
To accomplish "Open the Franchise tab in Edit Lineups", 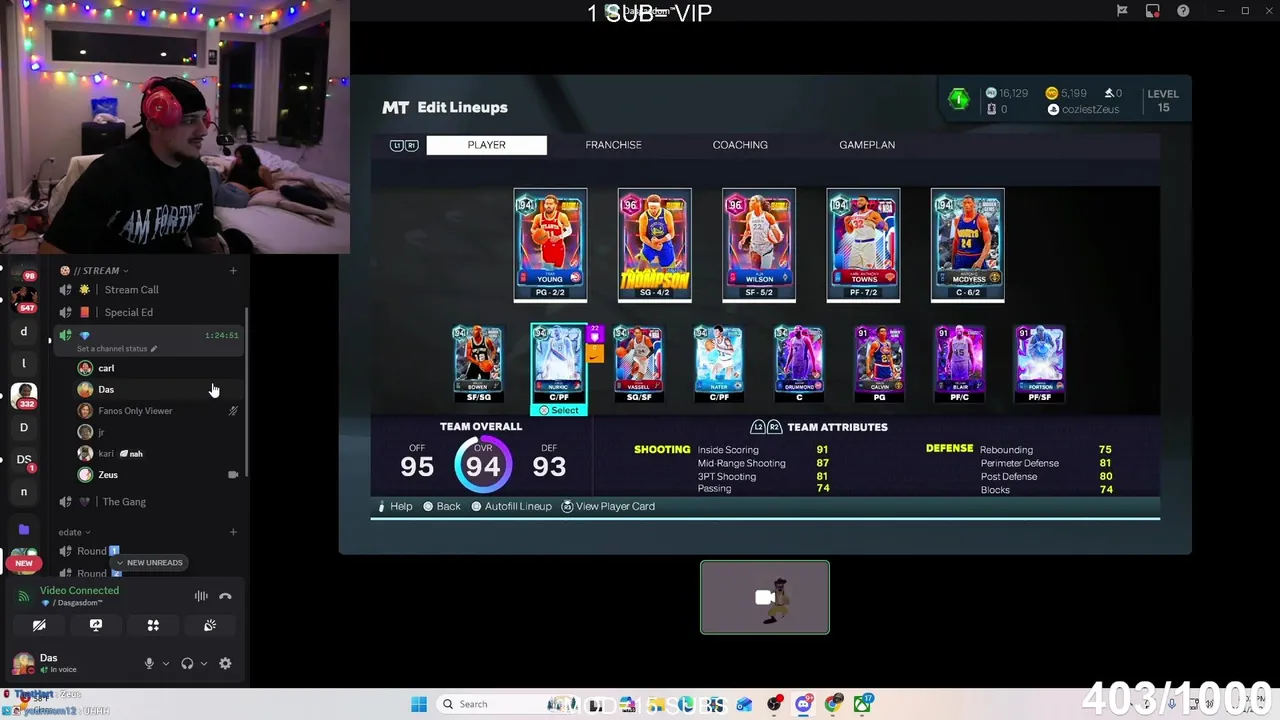I will coord(613,145).
